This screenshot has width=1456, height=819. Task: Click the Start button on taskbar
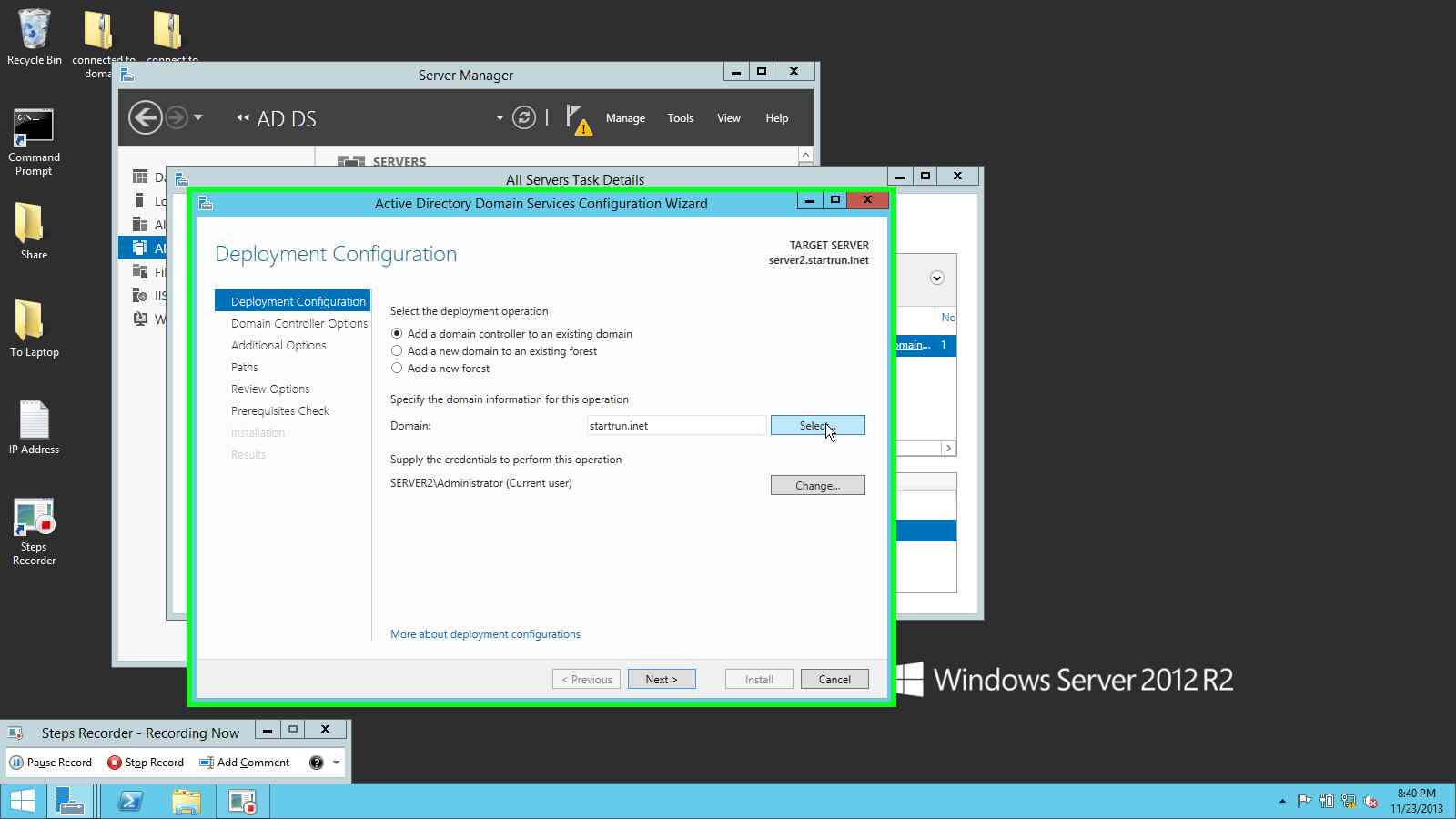(22, 802)
